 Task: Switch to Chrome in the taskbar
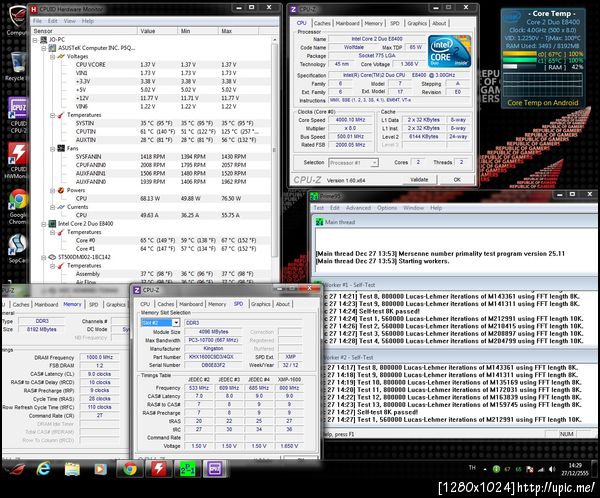pyautogui.click(x=130, y=469)
